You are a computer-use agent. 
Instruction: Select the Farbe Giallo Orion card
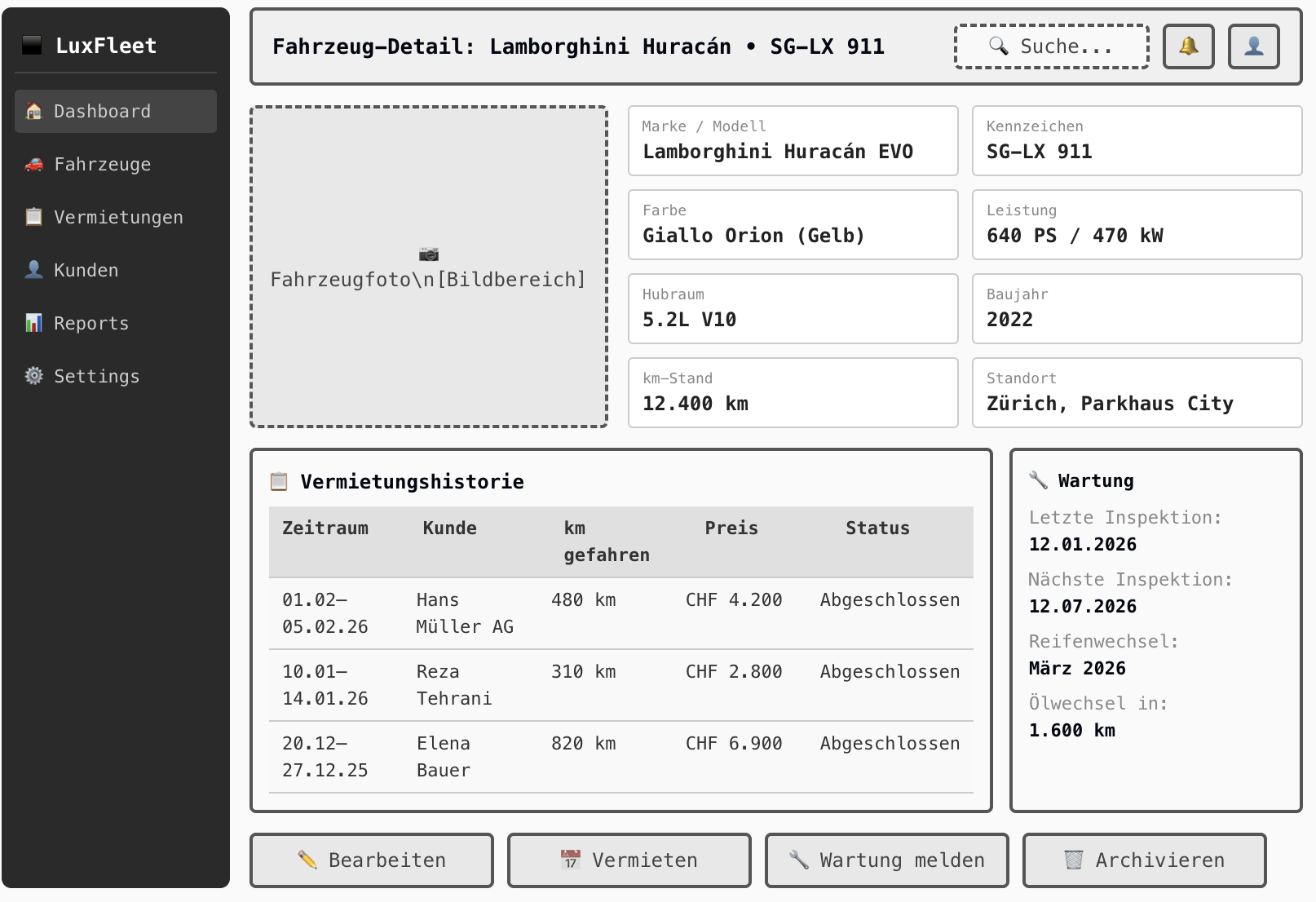click(793, 224)
